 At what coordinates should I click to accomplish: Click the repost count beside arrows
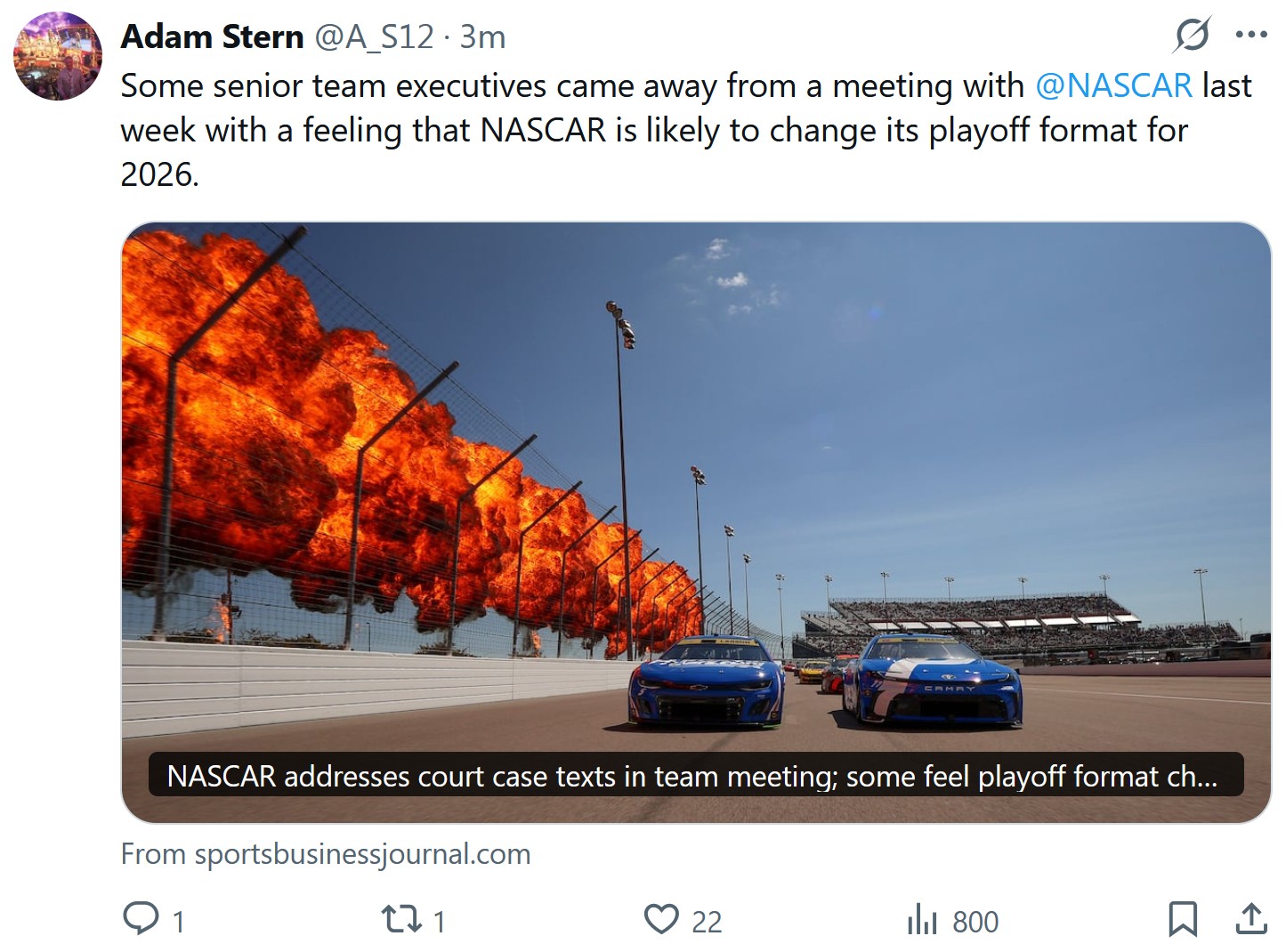coord(439,922)
